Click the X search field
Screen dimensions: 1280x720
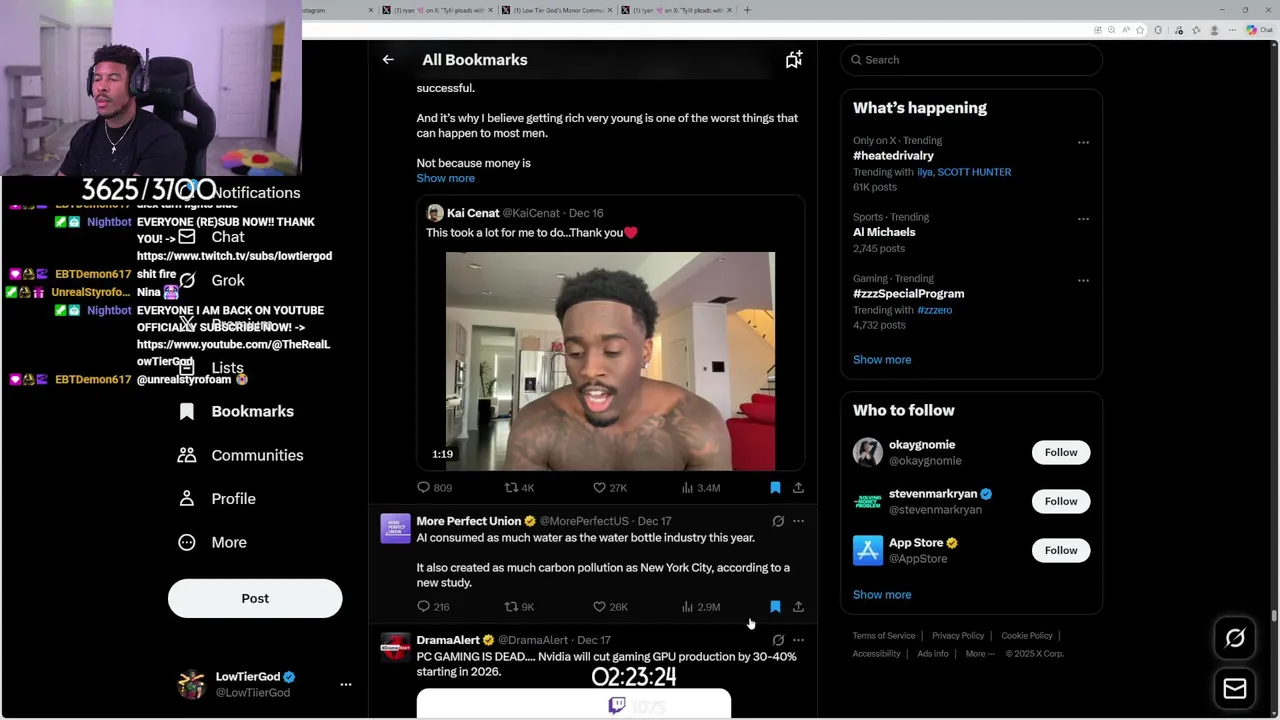(971, 60)
